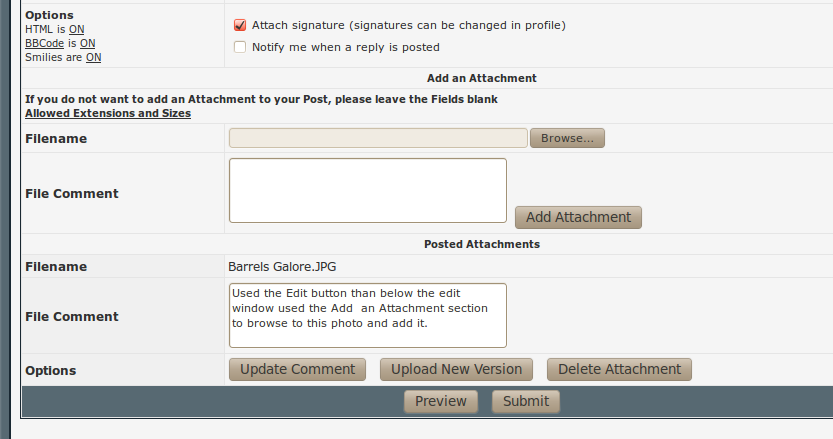The height and width of the screenshot is (439, 833).
Task: Click the posted attachment comment text box
Action: tap(368, 315)
